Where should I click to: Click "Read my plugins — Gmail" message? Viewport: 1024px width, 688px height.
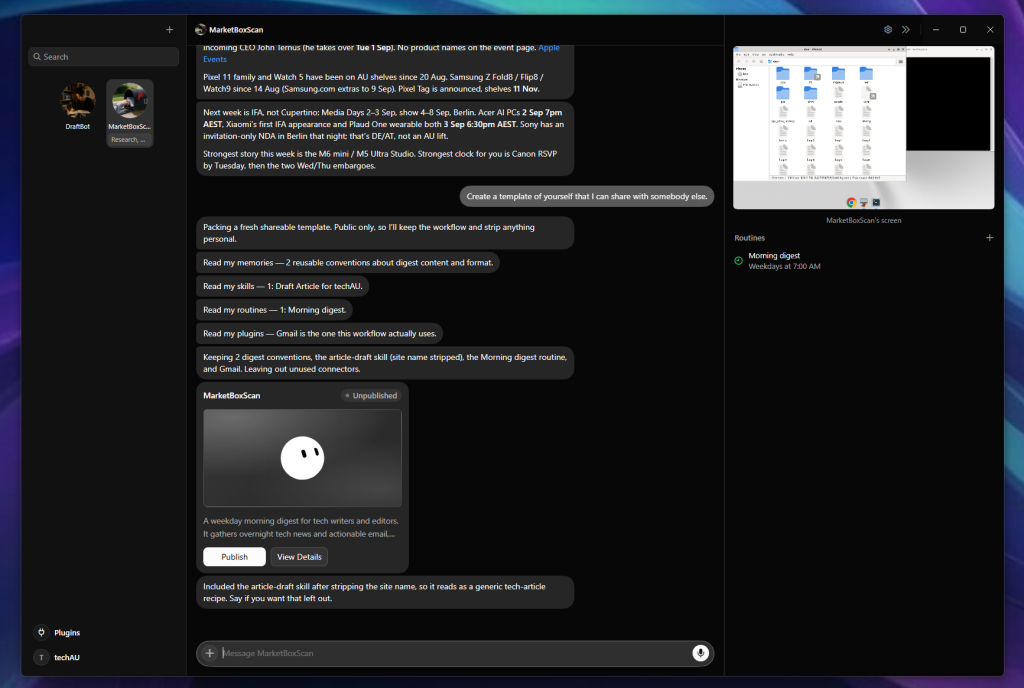[319, 333]
